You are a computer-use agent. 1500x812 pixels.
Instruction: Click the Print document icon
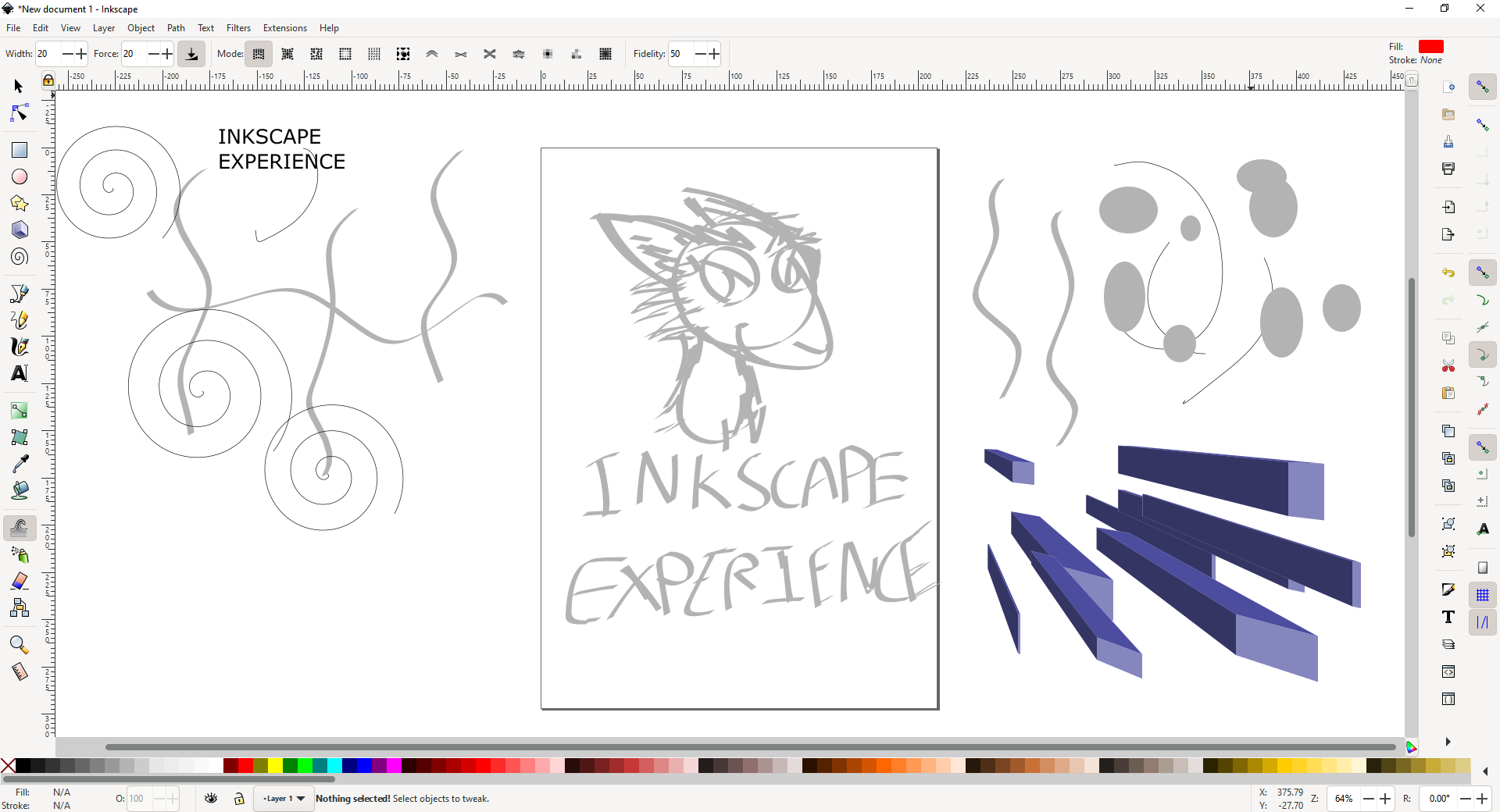click(x=1448, y=169)
